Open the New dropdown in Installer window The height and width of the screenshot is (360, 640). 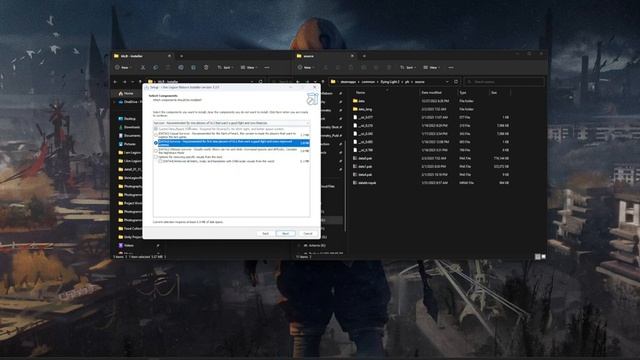122,67
